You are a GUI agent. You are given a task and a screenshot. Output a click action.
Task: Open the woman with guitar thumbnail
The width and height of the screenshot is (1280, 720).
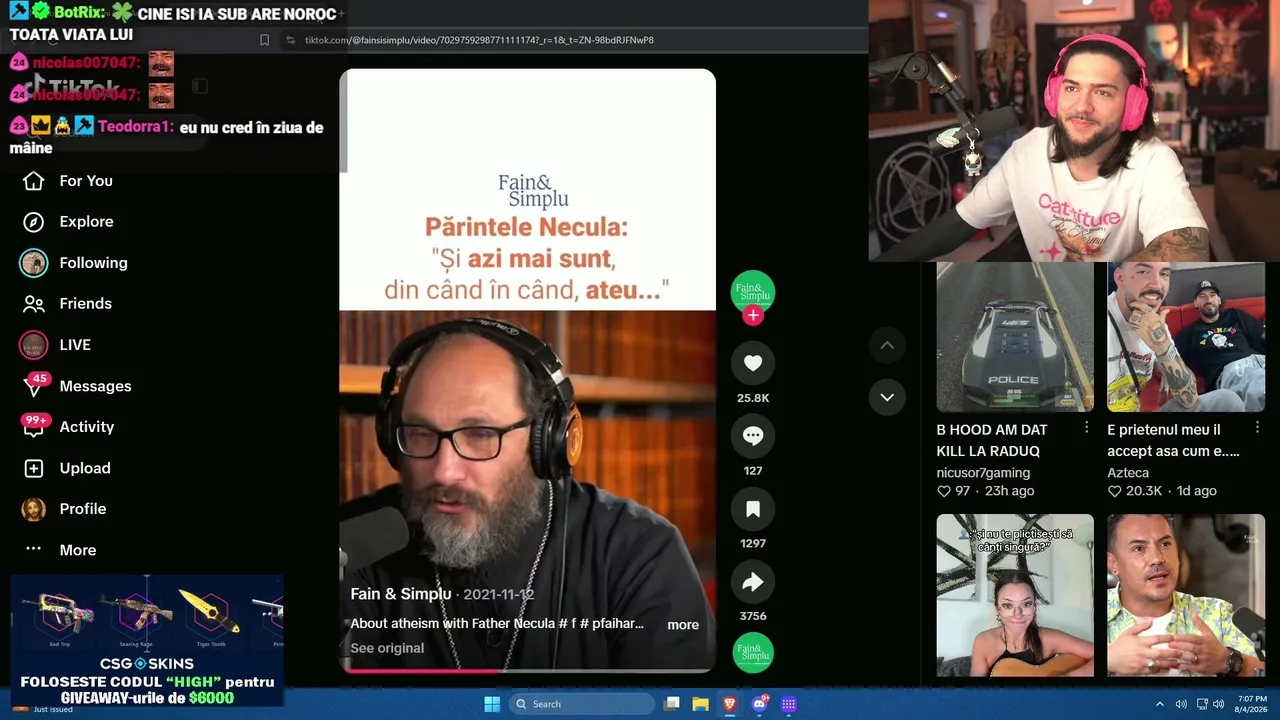click(x=1015, y=595)
